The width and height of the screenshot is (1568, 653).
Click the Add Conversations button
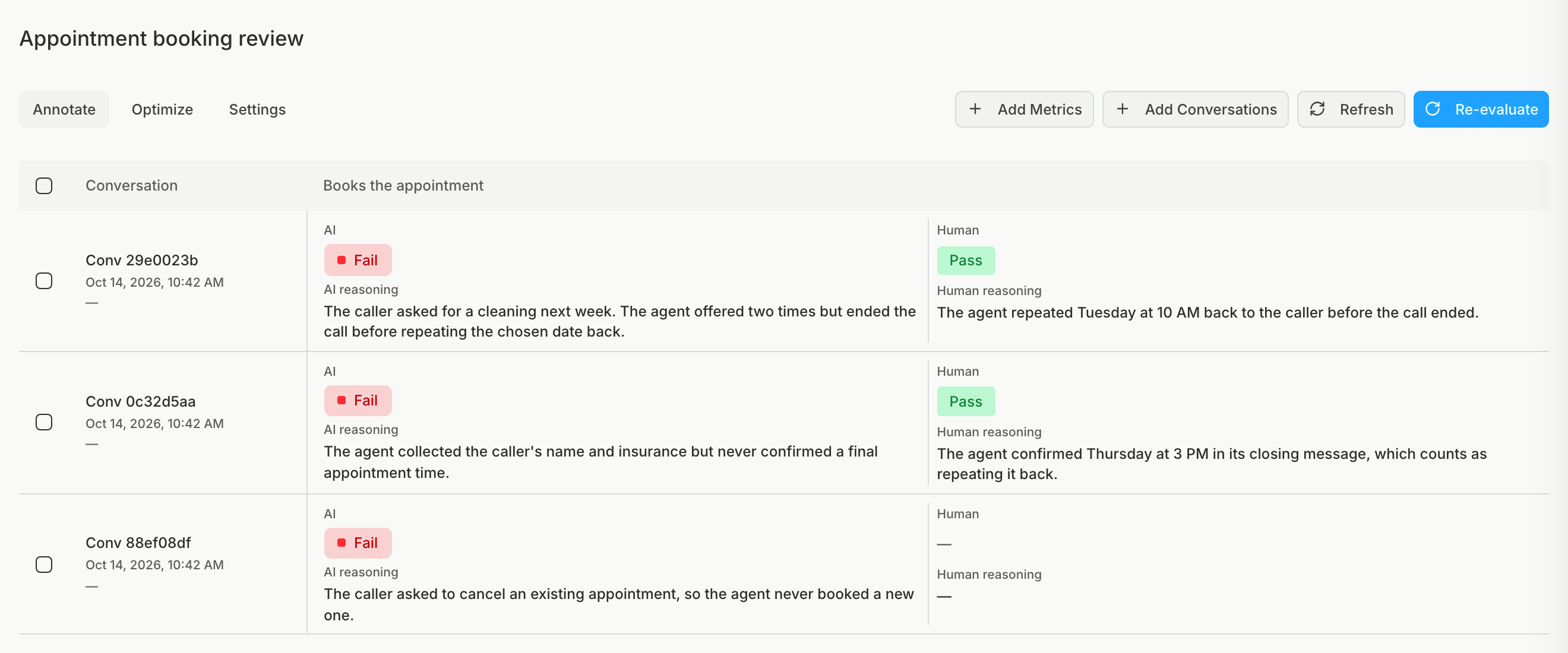pos(1195,109)
